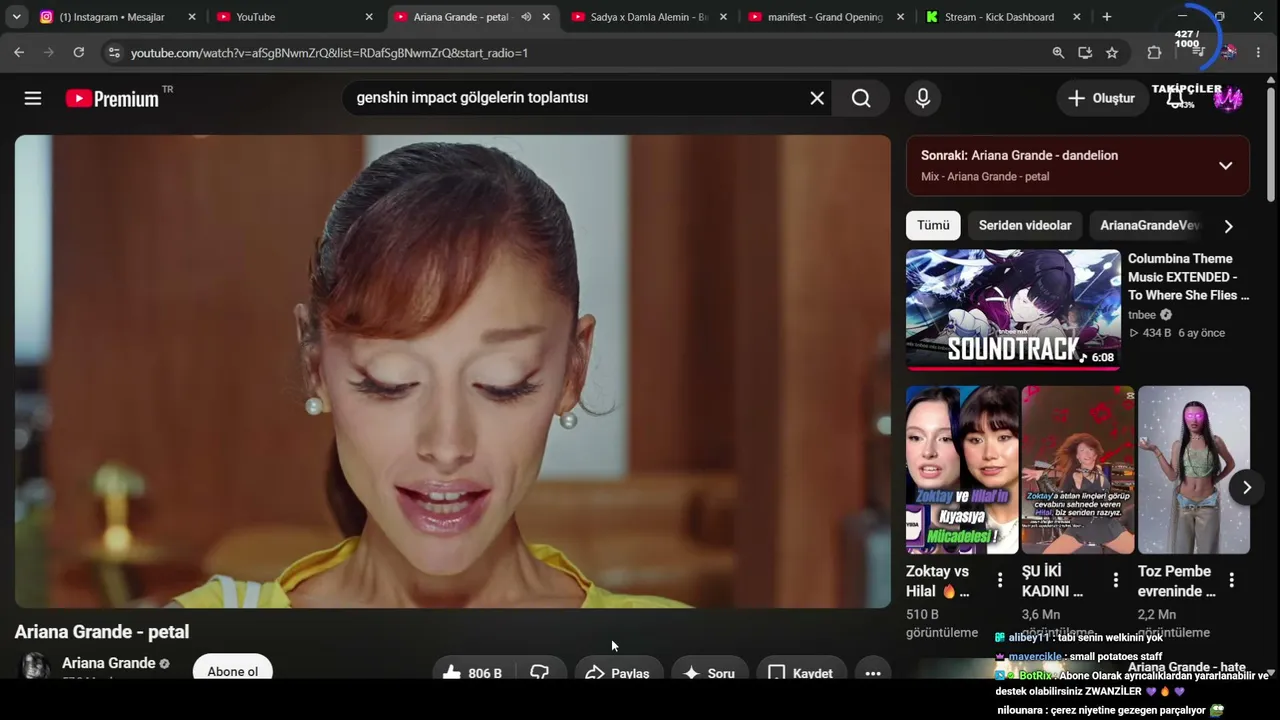The width and height of the screenshot is (1280, 720).
Task: Open options for Zoktay vs Hilal short
Action: (x=1000, y=580)
